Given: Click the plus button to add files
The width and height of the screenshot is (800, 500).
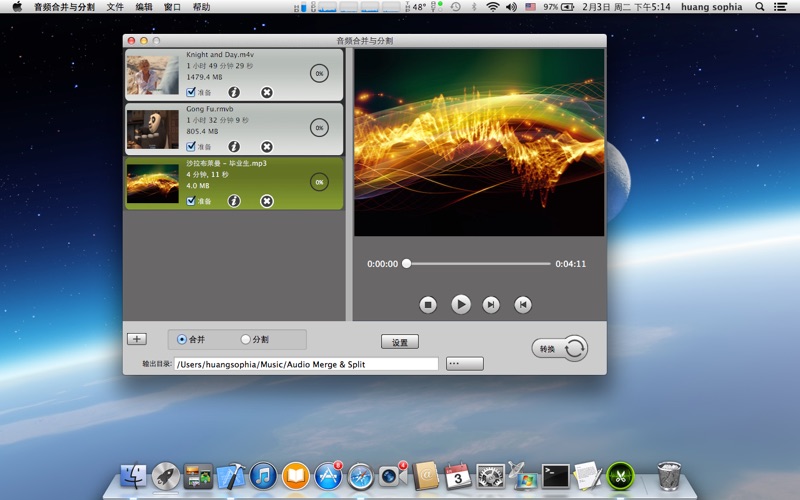Looking at the screenshot, I should 137,339.
